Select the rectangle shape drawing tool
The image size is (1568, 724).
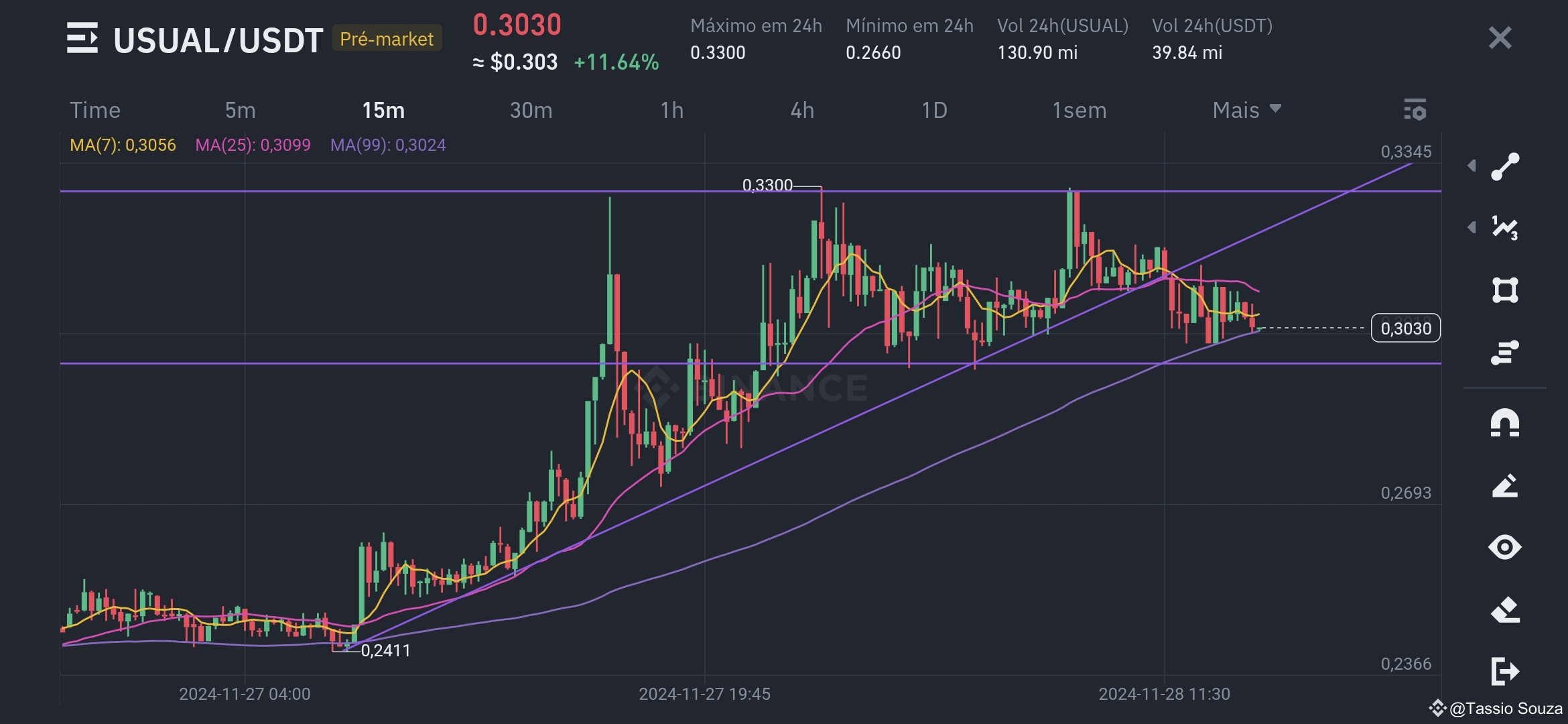[x=1505, y=290]
